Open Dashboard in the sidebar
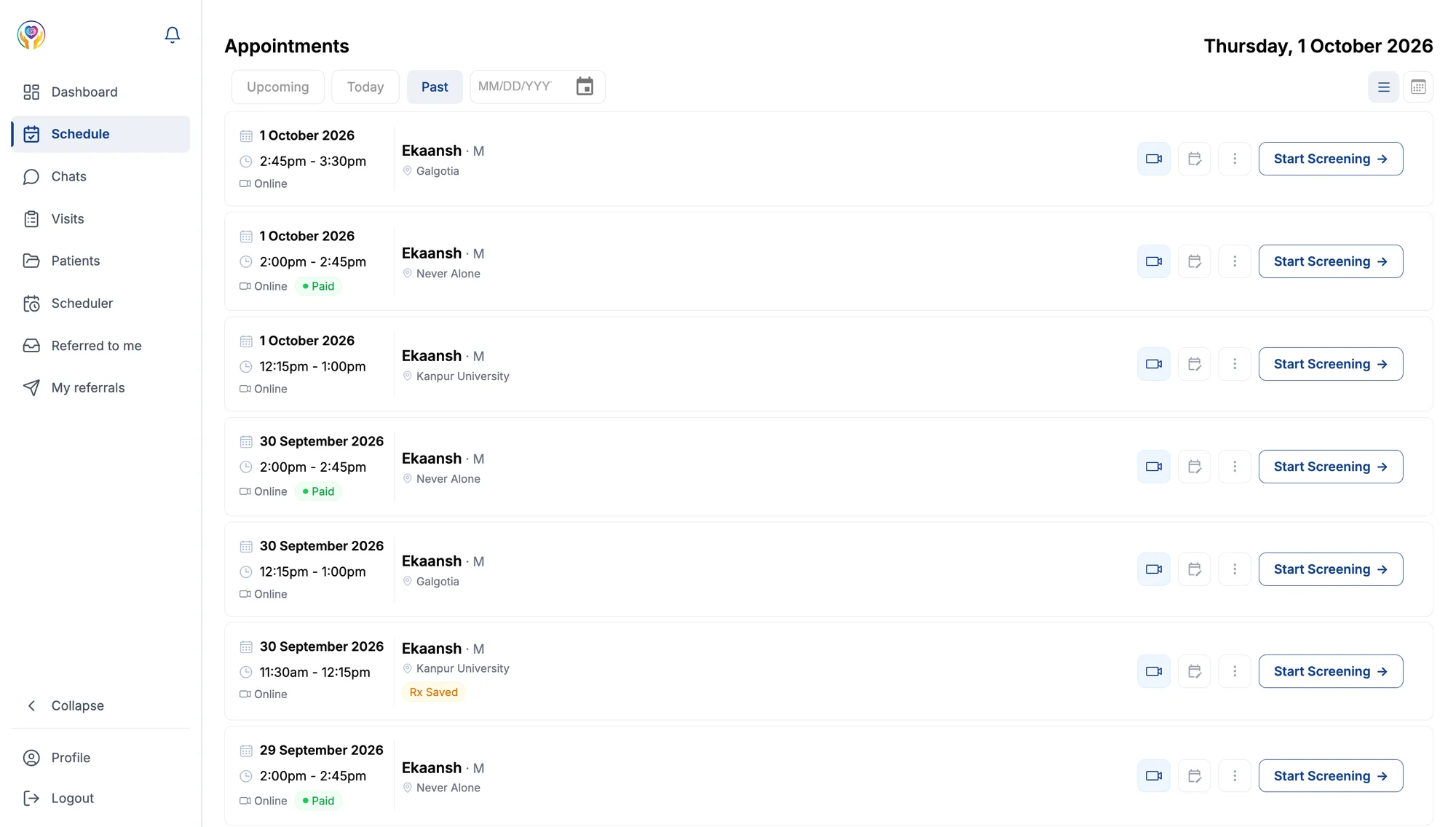 [x=100, y=92]
